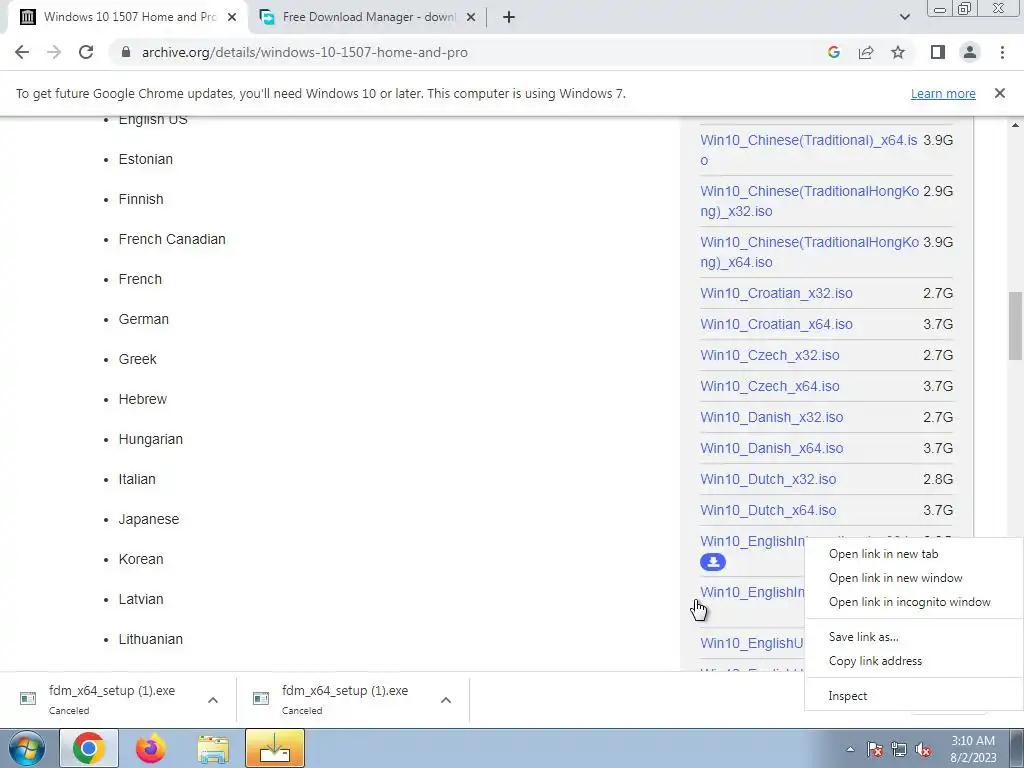Viewport: 1024px width, 768px height.
Task: Click the Korean list item
Action: (140, 559)
